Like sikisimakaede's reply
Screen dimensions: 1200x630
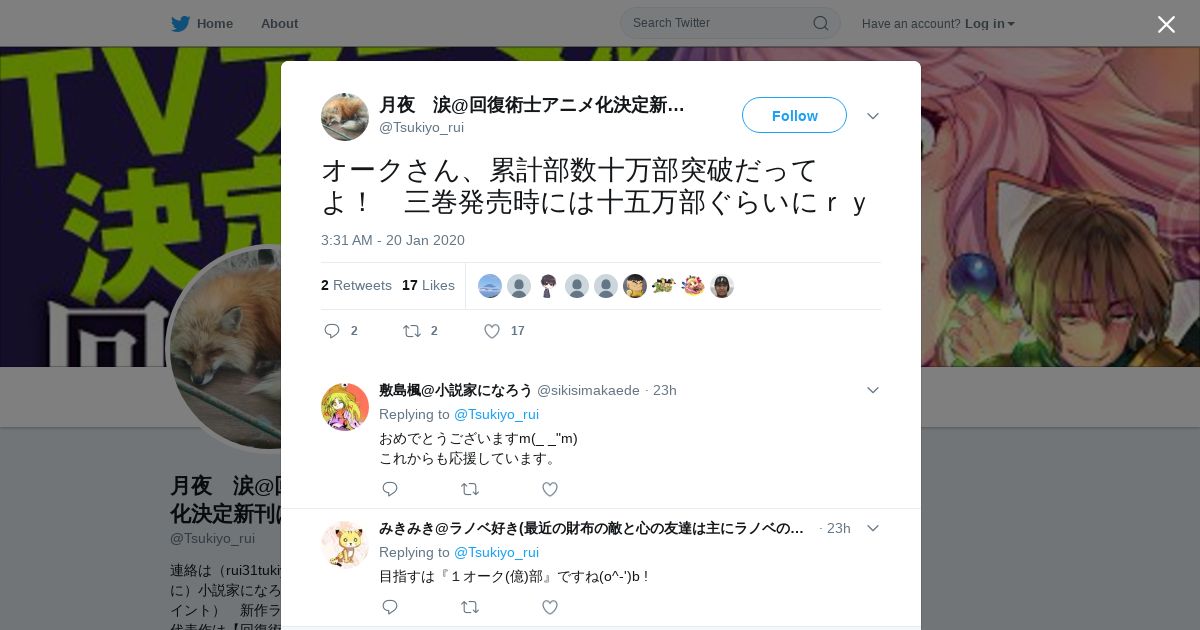549,489
